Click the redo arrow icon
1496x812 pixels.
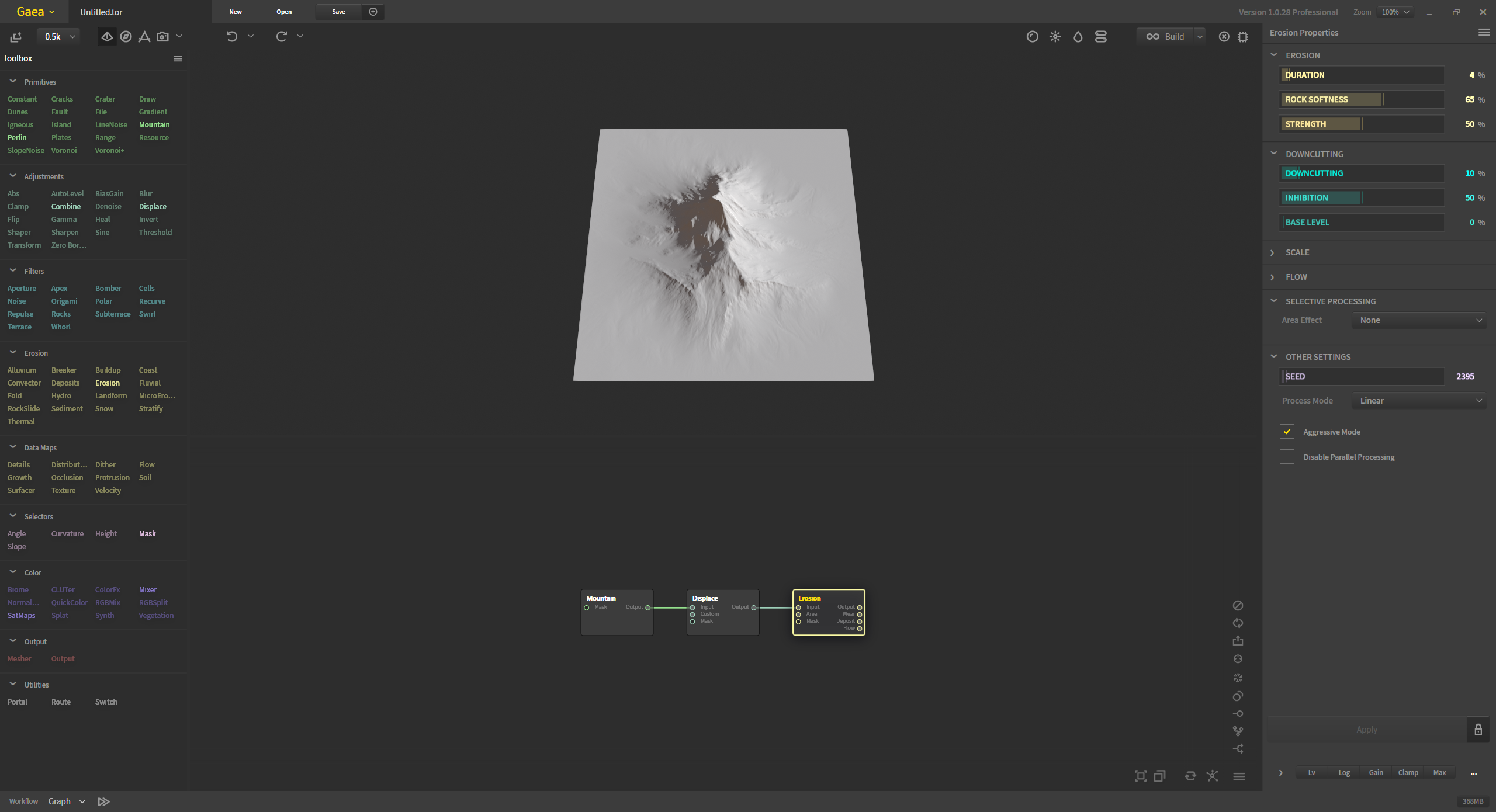click(282, 36)
